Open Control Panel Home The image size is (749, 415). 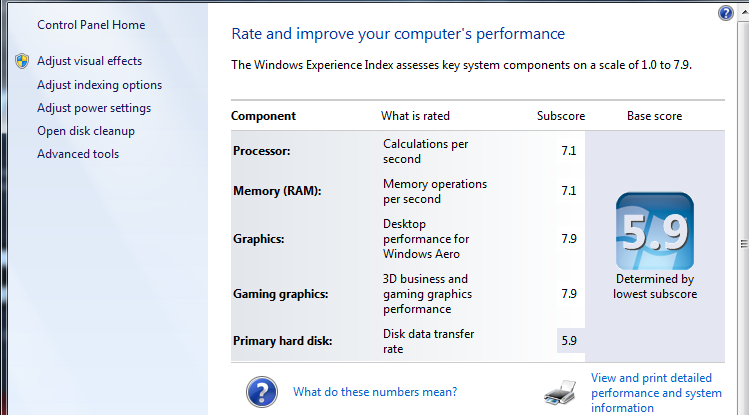[91, 25]
